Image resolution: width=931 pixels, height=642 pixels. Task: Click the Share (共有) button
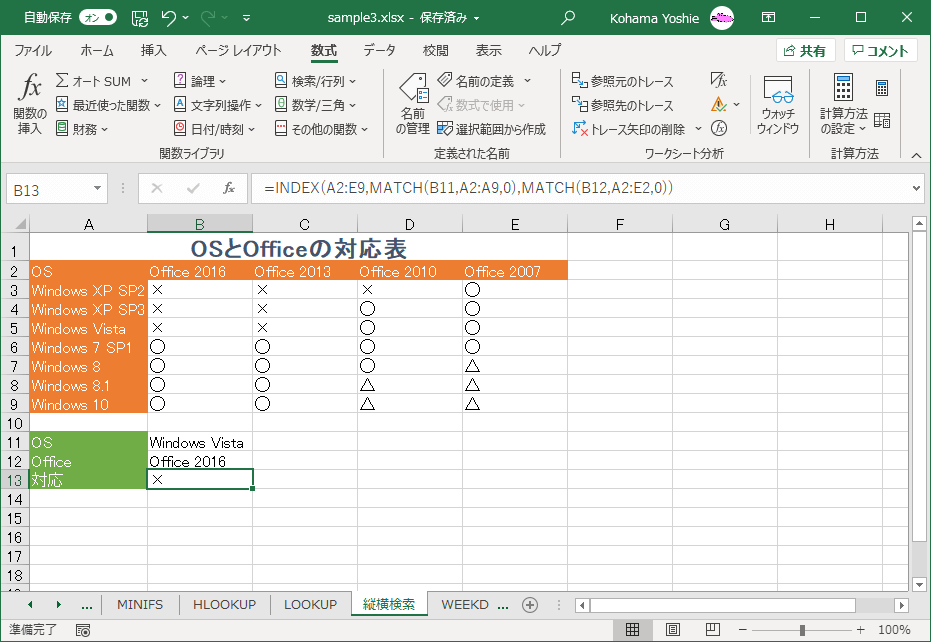(x=806, y=50)
